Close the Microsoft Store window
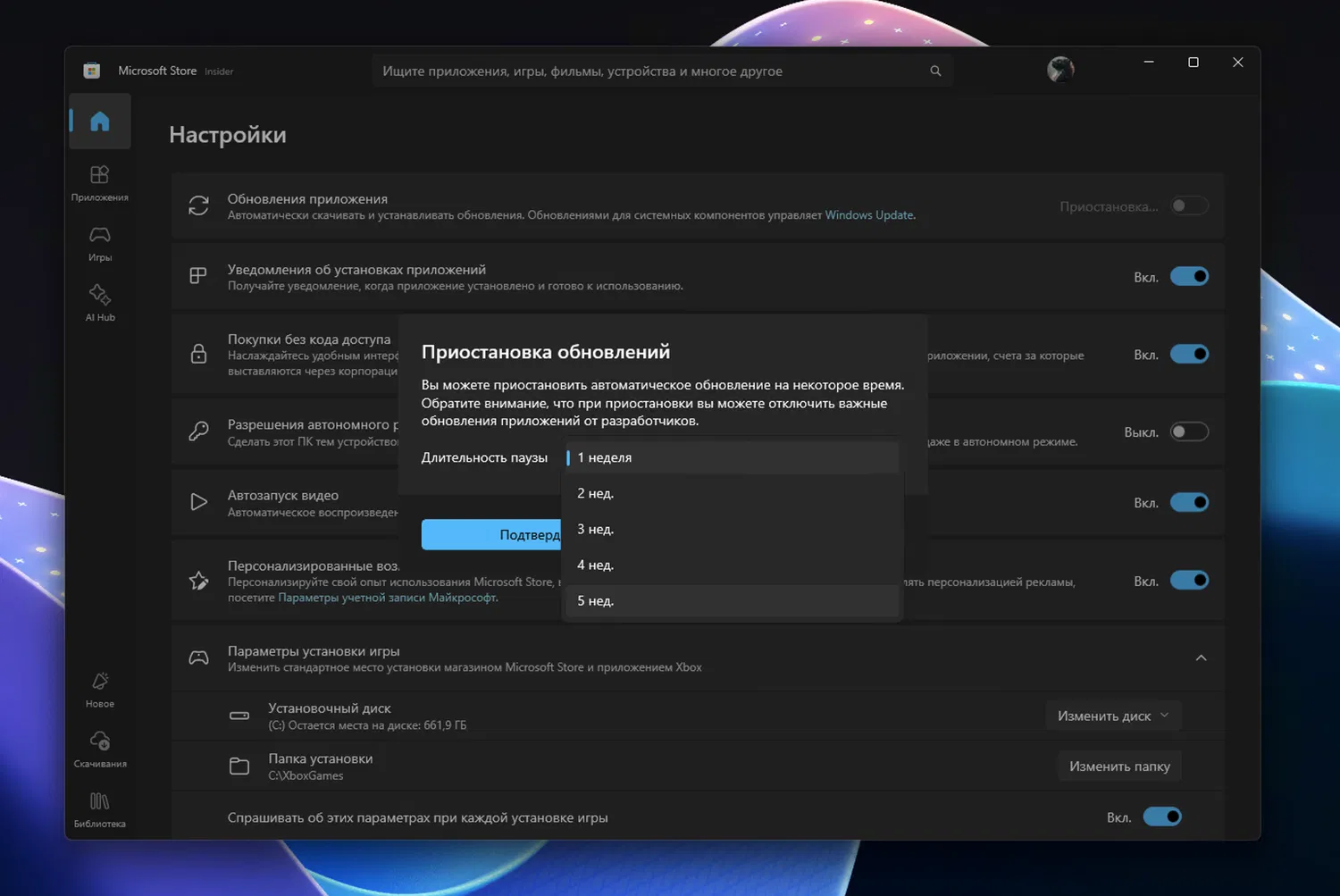The width and height of the screenshot is (1340, 896). pos(1237,63)
